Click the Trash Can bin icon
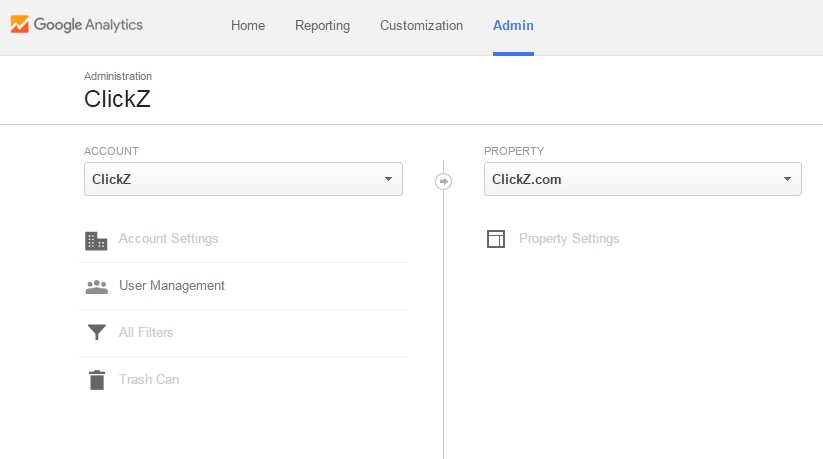Viewport: 823px width, 459px height. tap(96, 380)
